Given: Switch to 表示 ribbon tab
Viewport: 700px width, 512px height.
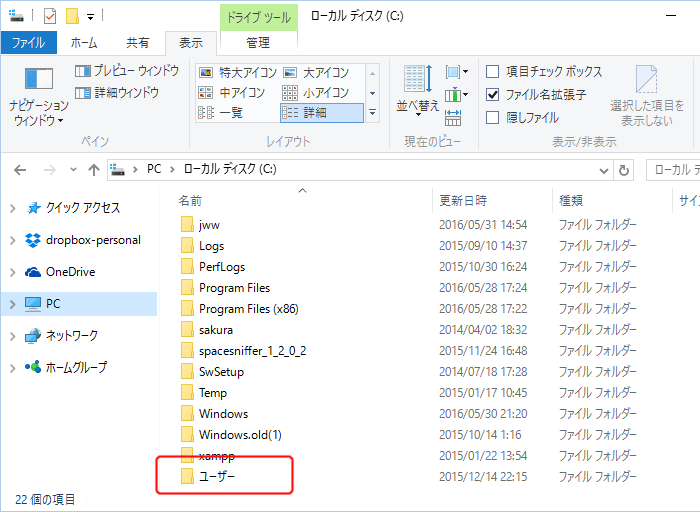Looking at the screenshot, I should click(191, 43).
